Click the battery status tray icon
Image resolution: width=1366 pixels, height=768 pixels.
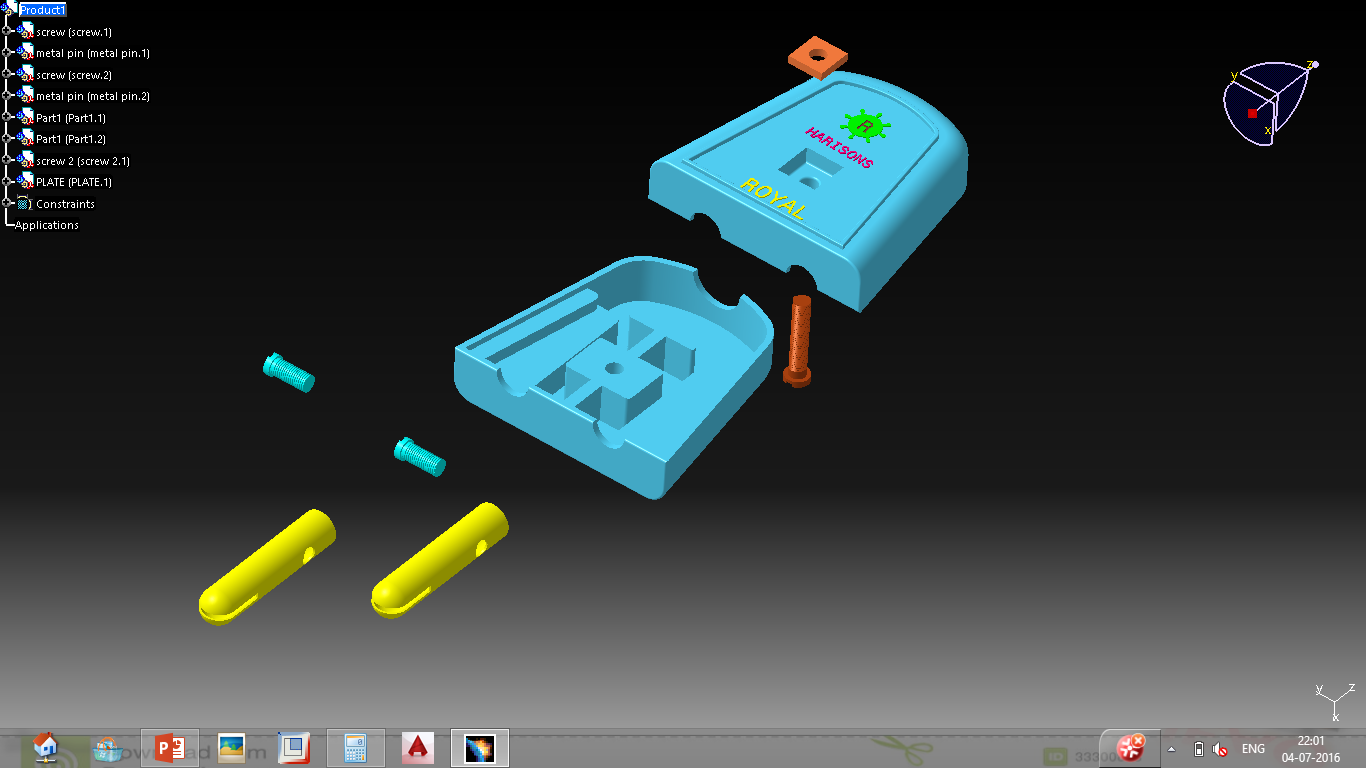pos(1199,749)
